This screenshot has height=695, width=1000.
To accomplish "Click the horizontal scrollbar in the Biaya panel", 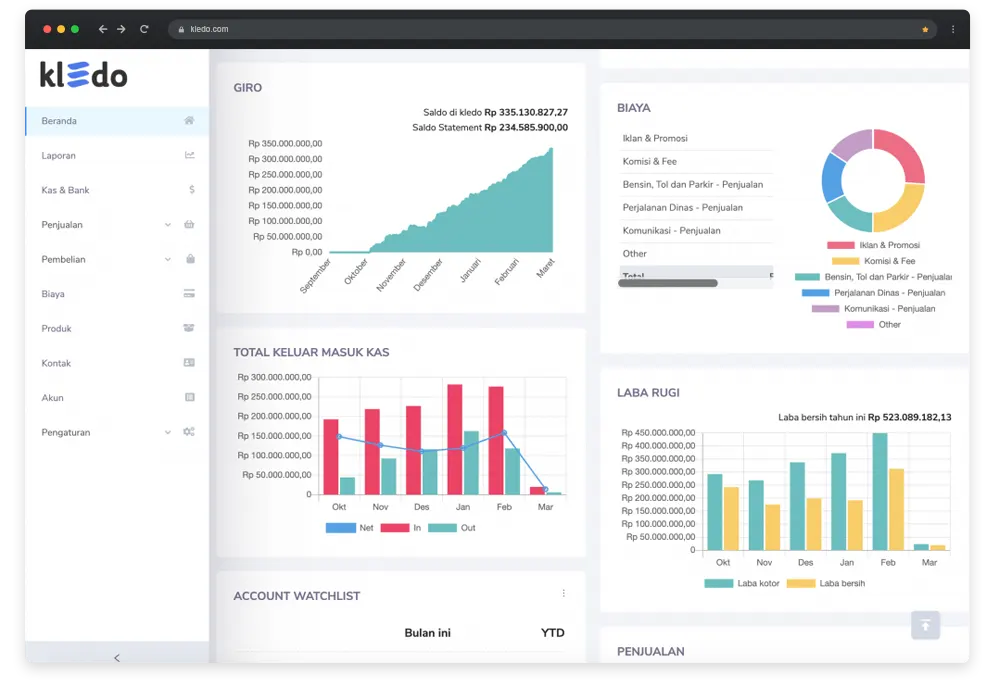I will 667,283.
